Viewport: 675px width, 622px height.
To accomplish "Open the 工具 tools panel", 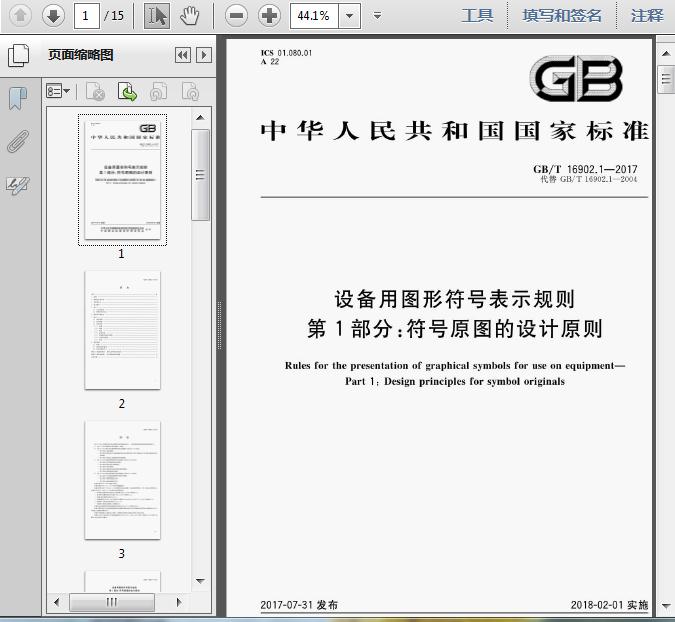I will 477,16.
